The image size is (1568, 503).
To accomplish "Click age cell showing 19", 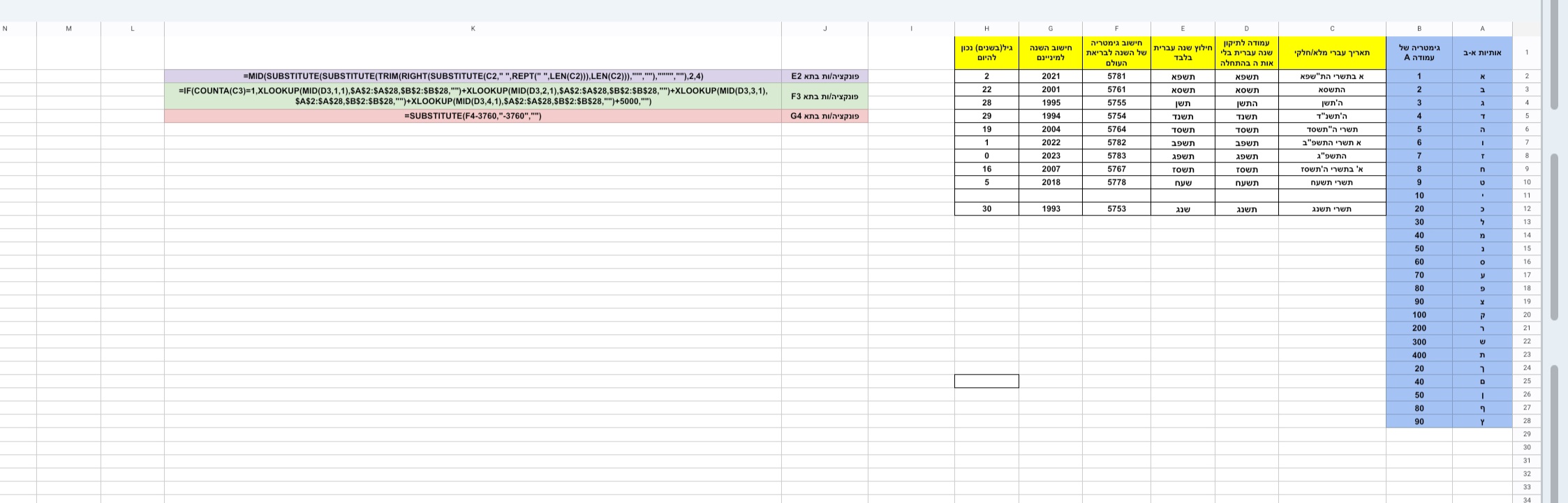I will click(986, 129).
